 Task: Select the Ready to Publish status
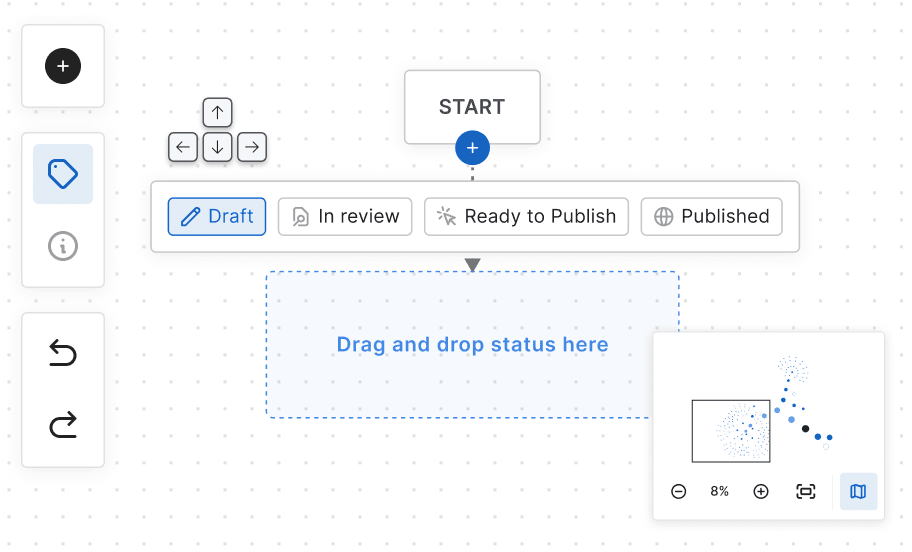pyautogui.click(x=526, y=216)
